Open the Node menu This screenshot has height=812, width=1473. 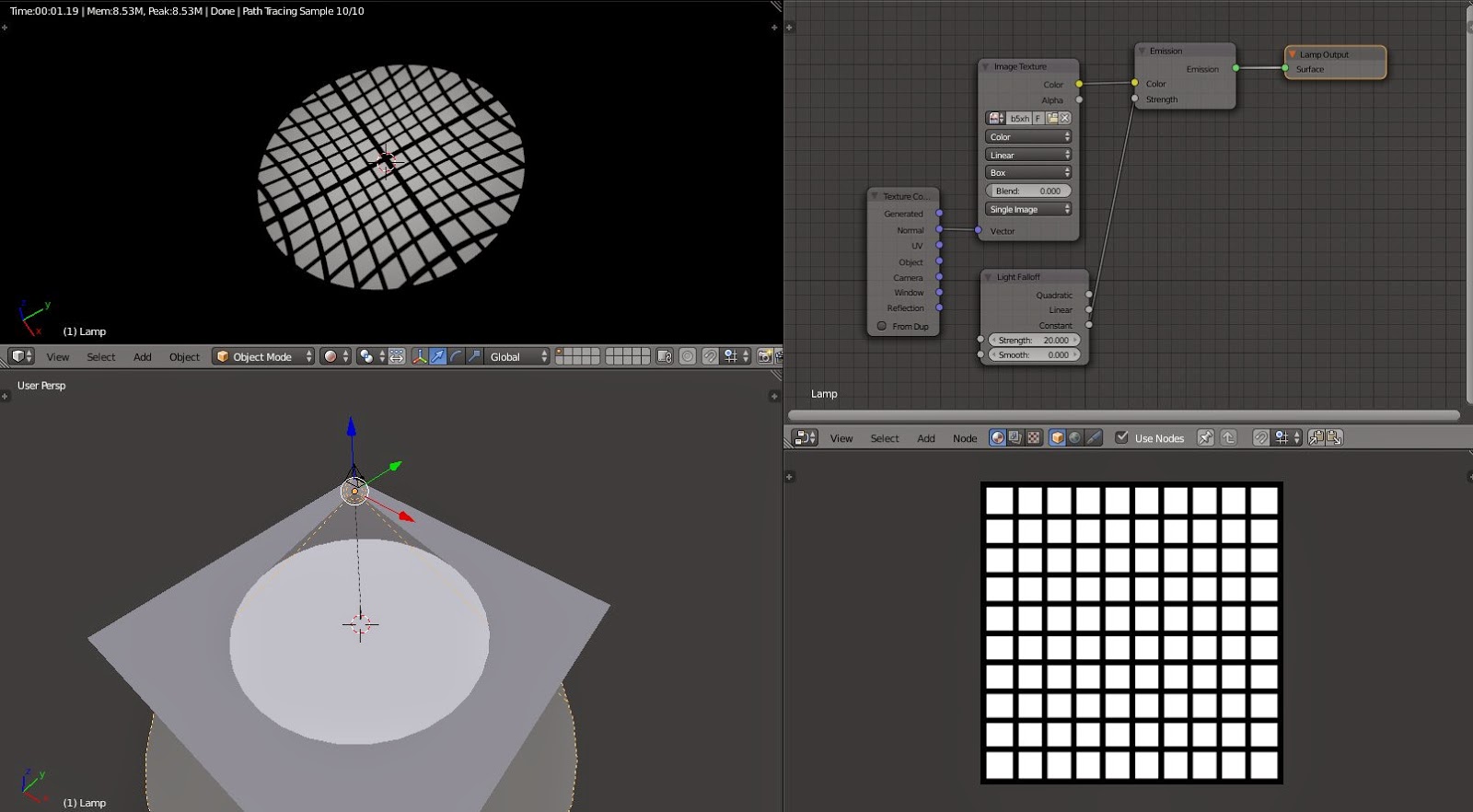965,438
